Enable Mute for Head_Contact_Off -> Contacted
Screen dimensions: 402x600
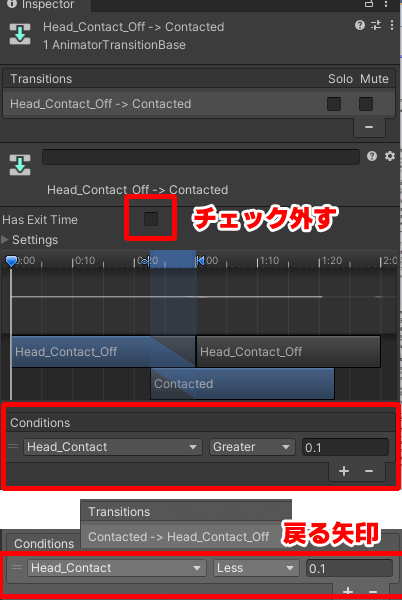tap(366, 104)
